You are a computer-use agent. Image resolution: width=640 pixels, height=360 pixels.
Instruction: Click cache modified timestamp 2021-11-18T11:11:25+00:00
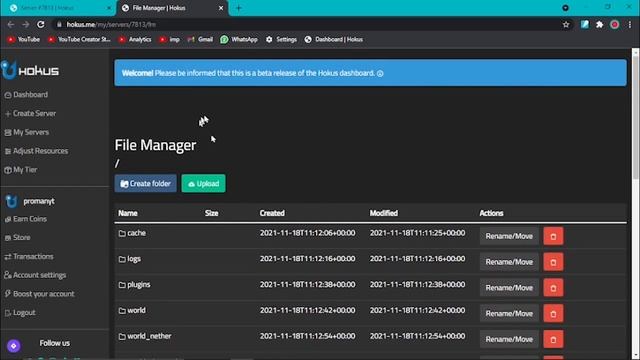tap(417, 233)
